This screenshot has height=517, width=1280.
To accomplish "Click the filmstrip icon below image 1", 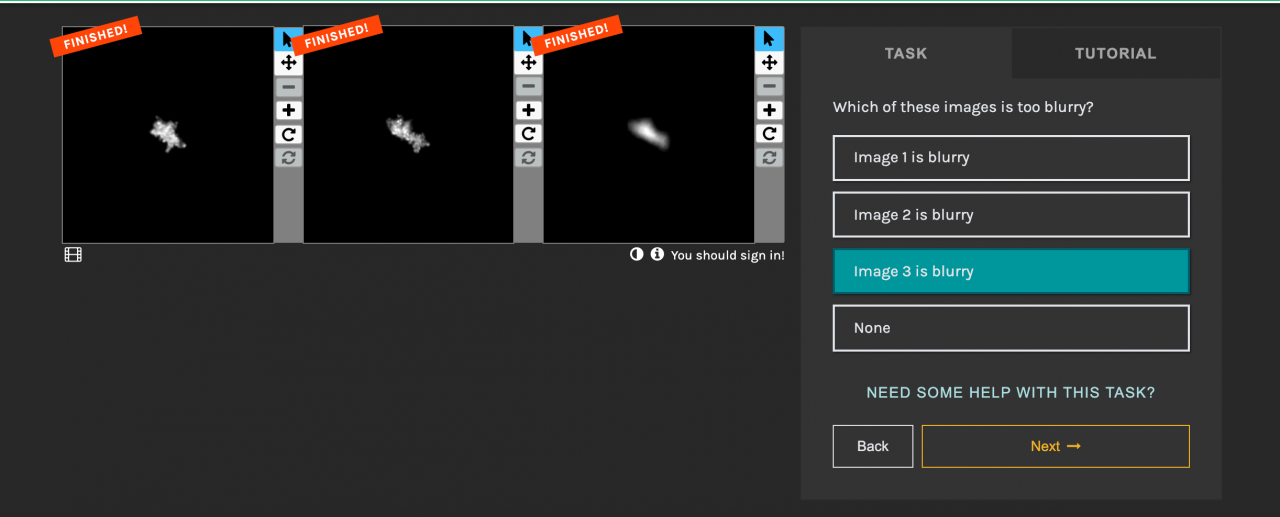I will coord(73,255).
